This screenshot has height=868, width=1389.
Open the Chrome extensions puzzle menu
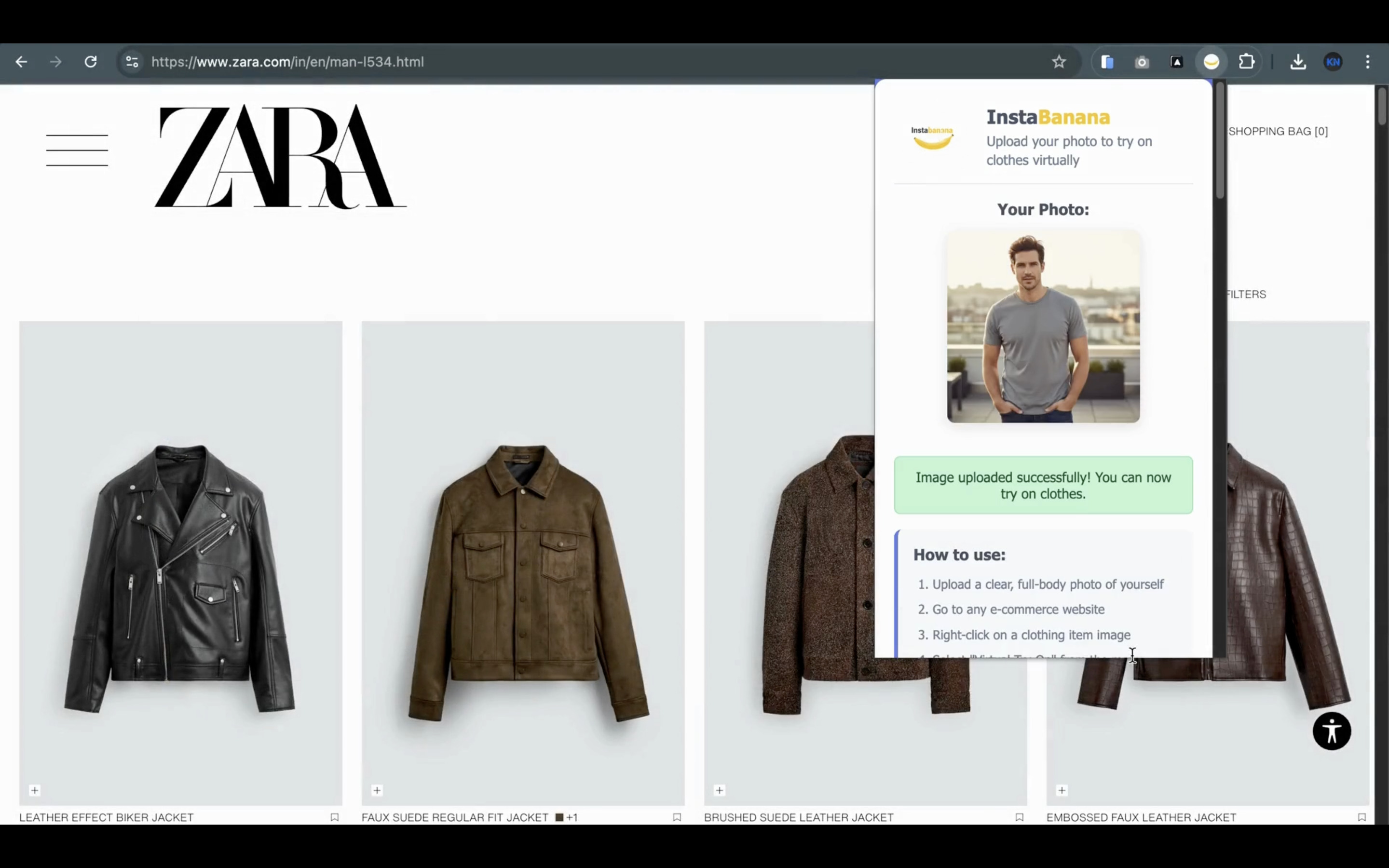(x=1247, y=62)
